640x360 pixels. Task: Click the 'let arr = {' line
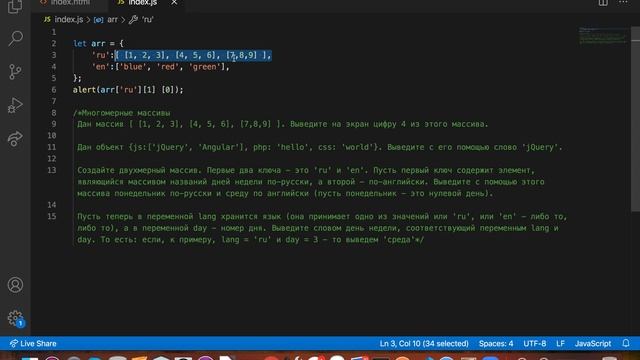coord(98,43)
